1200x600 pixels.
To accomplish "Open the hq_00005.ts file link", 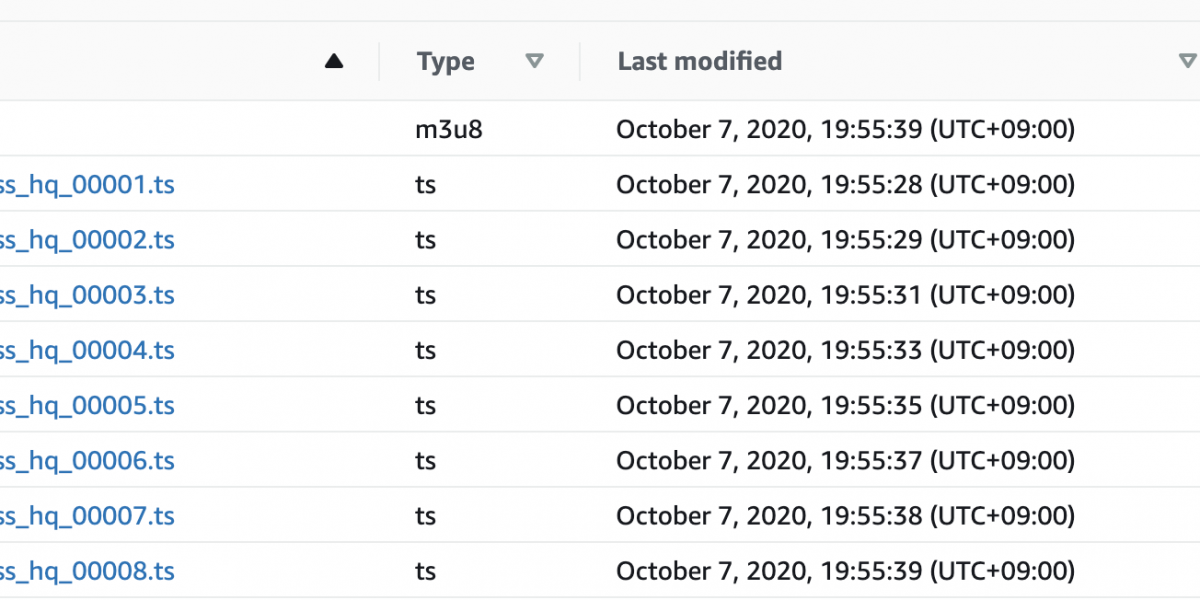I will (88, 405).
